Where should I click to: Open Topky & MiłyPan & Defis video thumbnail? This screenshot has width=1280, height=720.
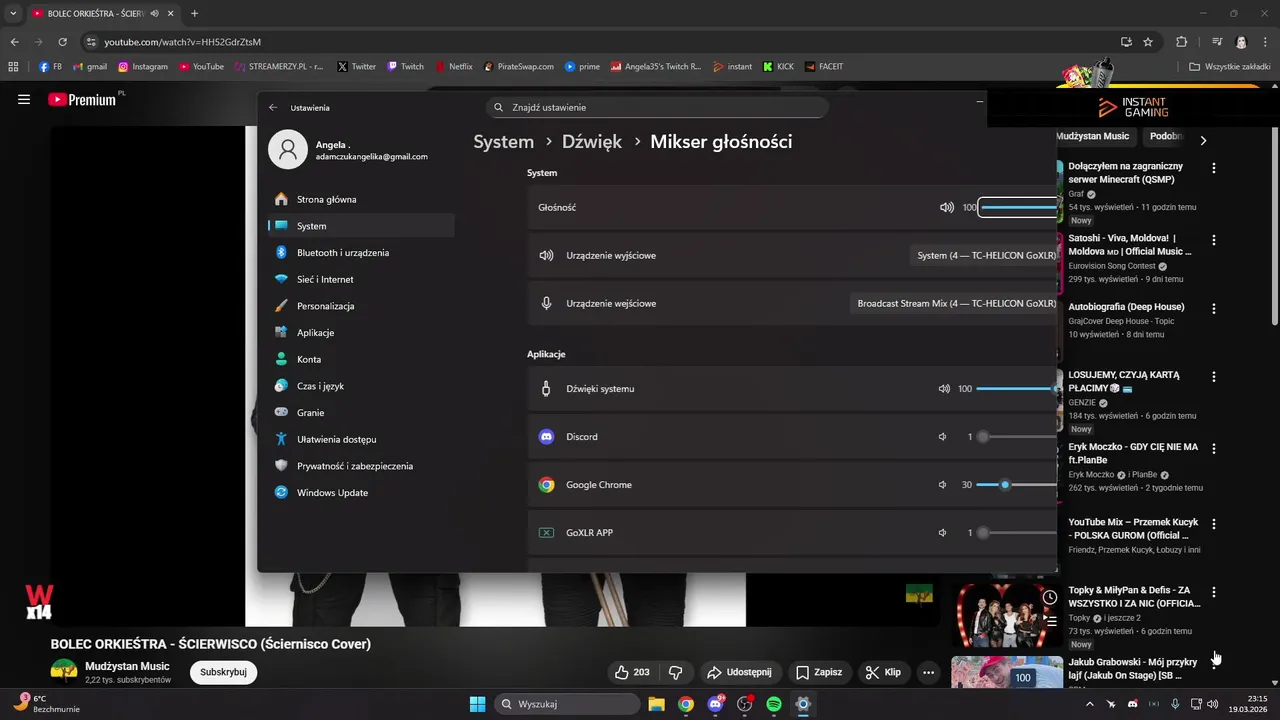pyautogui.click(x=1007, y=615)
